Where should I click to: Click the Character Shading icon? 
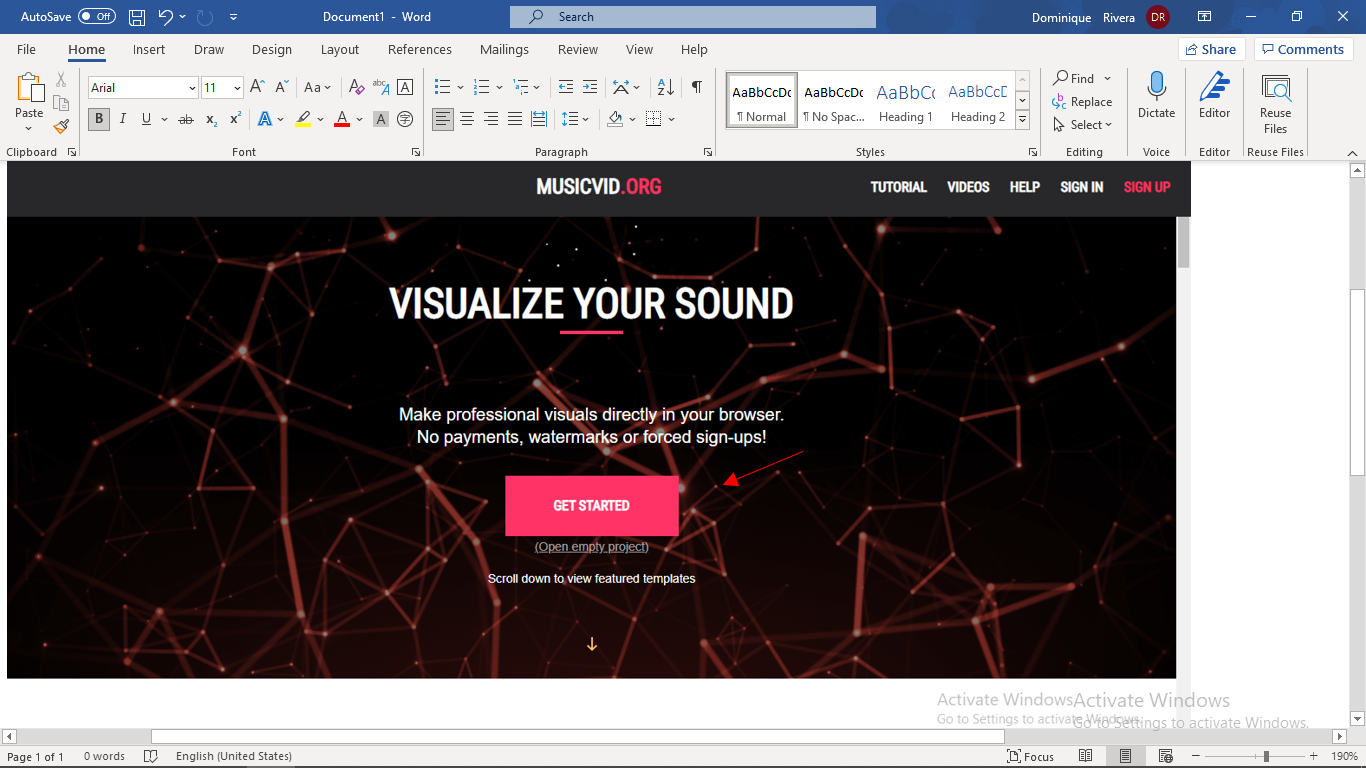click(381, 119)
